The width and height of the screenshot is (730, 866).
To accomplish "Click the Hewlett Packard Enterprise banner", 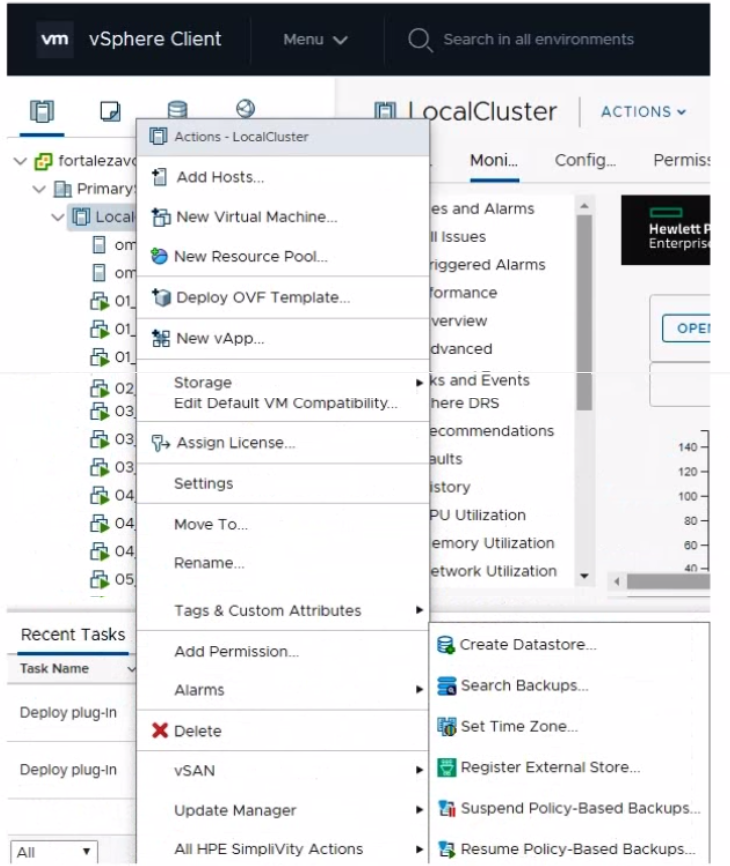I will pyautogui.click(x=665, y=230).
